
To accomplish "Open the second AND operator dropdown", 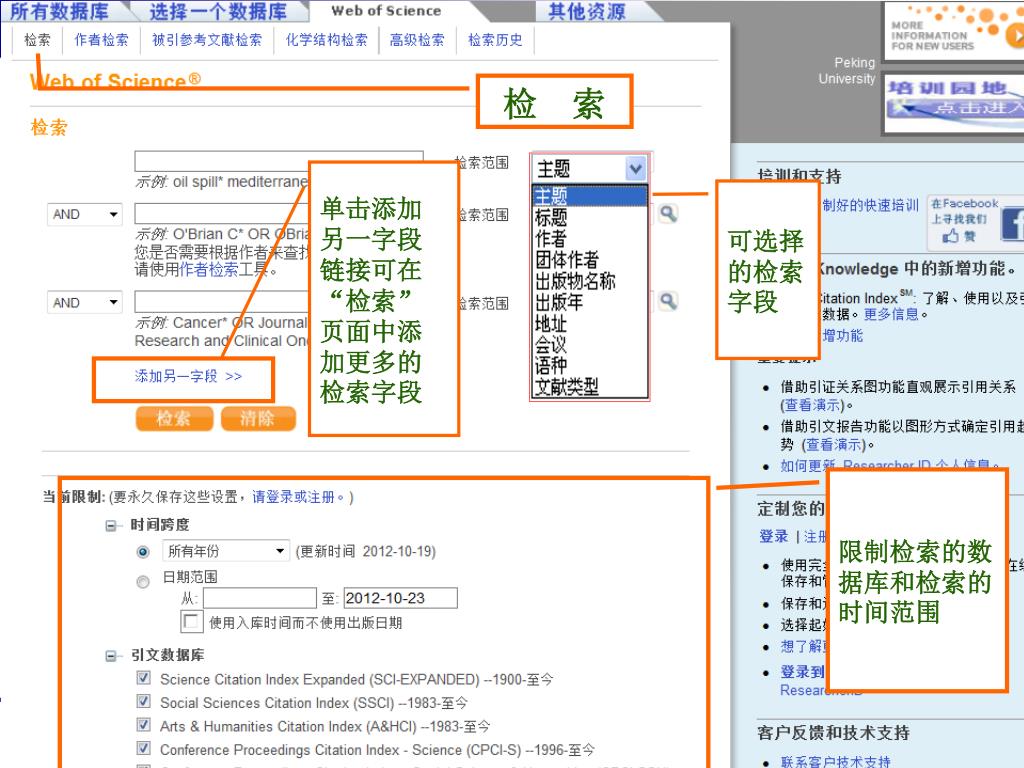I will (85, 302).
